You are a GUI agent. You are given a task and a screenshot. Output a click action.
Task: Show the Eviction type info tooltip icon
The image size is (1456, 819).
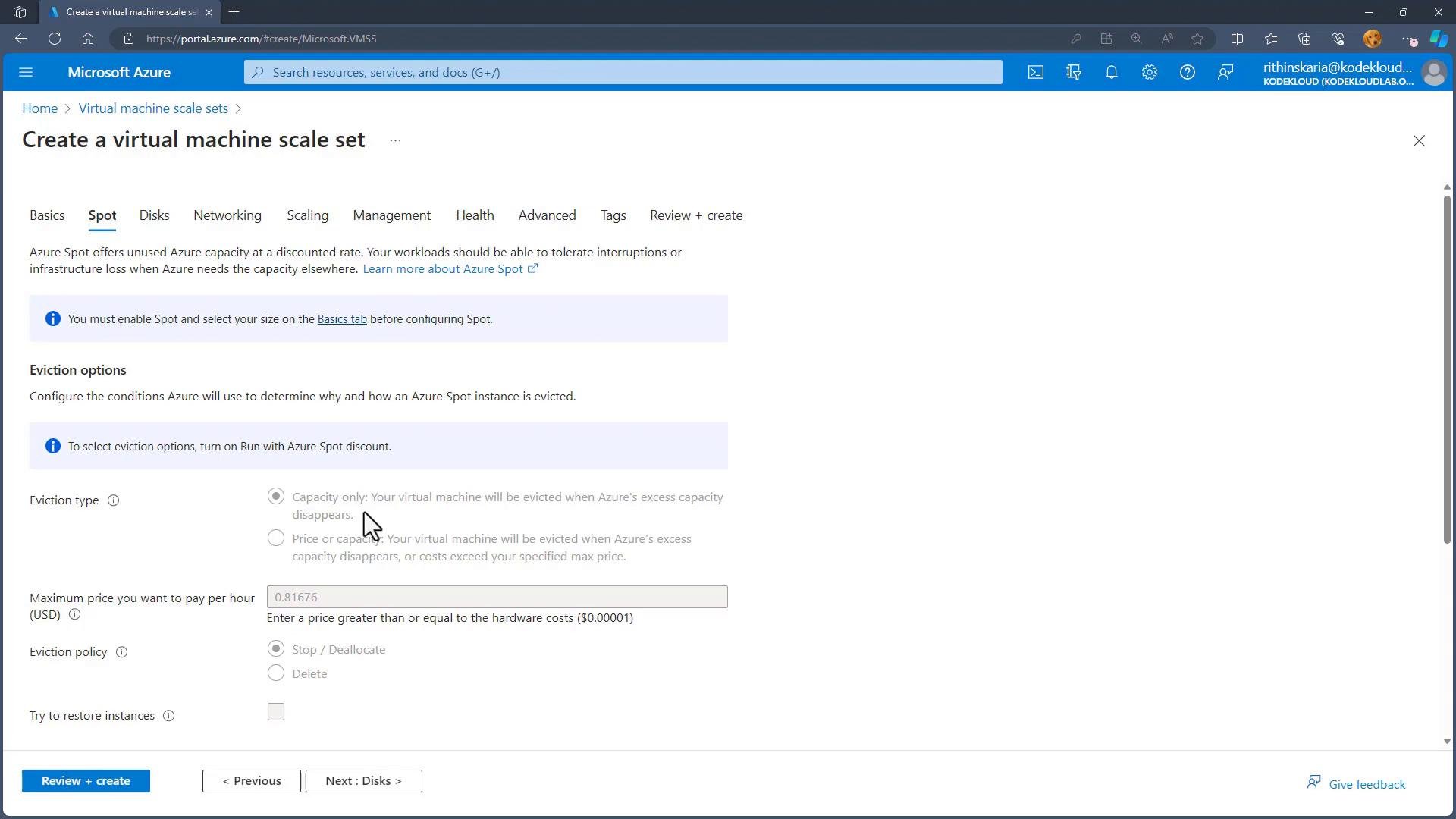coord(113,500)
